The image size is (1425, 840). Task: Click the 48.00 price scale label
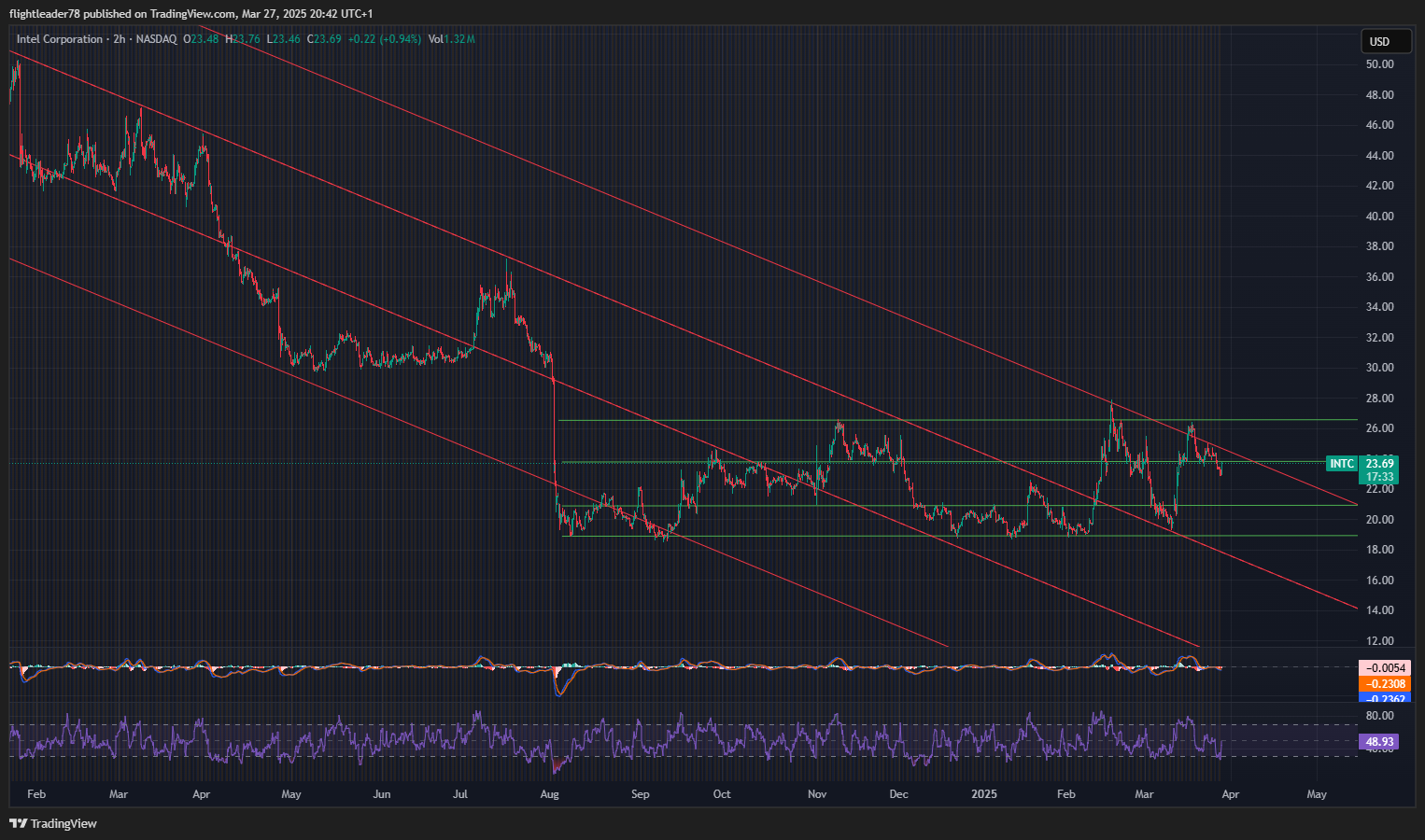tap(1379, 95)
